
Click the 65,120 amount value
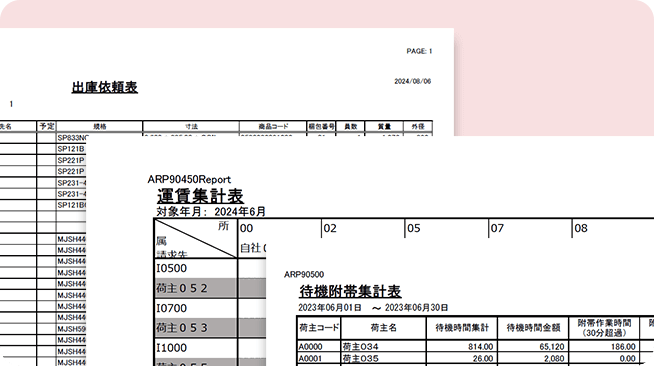point(551,347)
